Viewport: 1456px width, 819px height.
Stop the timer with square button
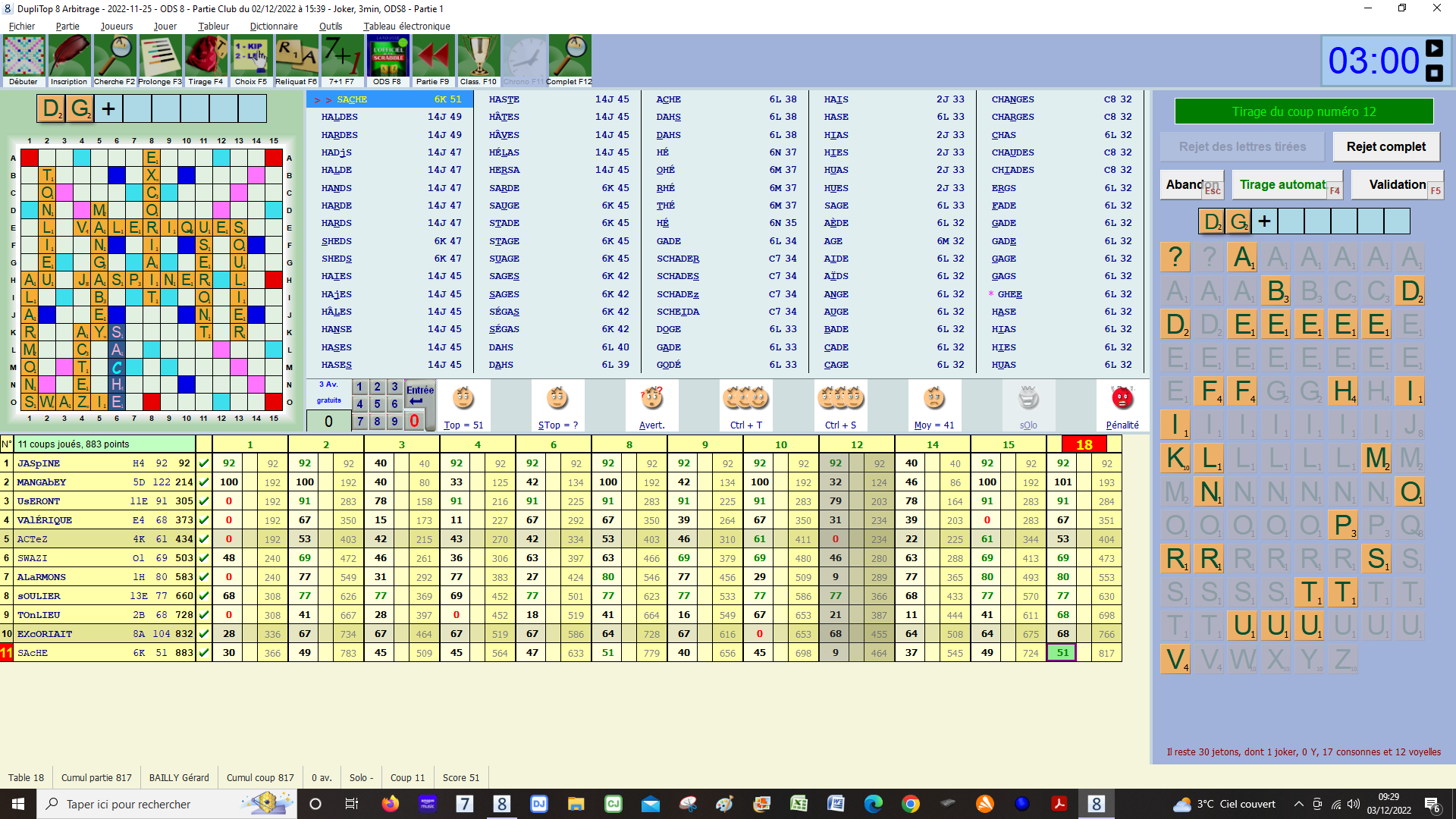[x=1434, y=74]
